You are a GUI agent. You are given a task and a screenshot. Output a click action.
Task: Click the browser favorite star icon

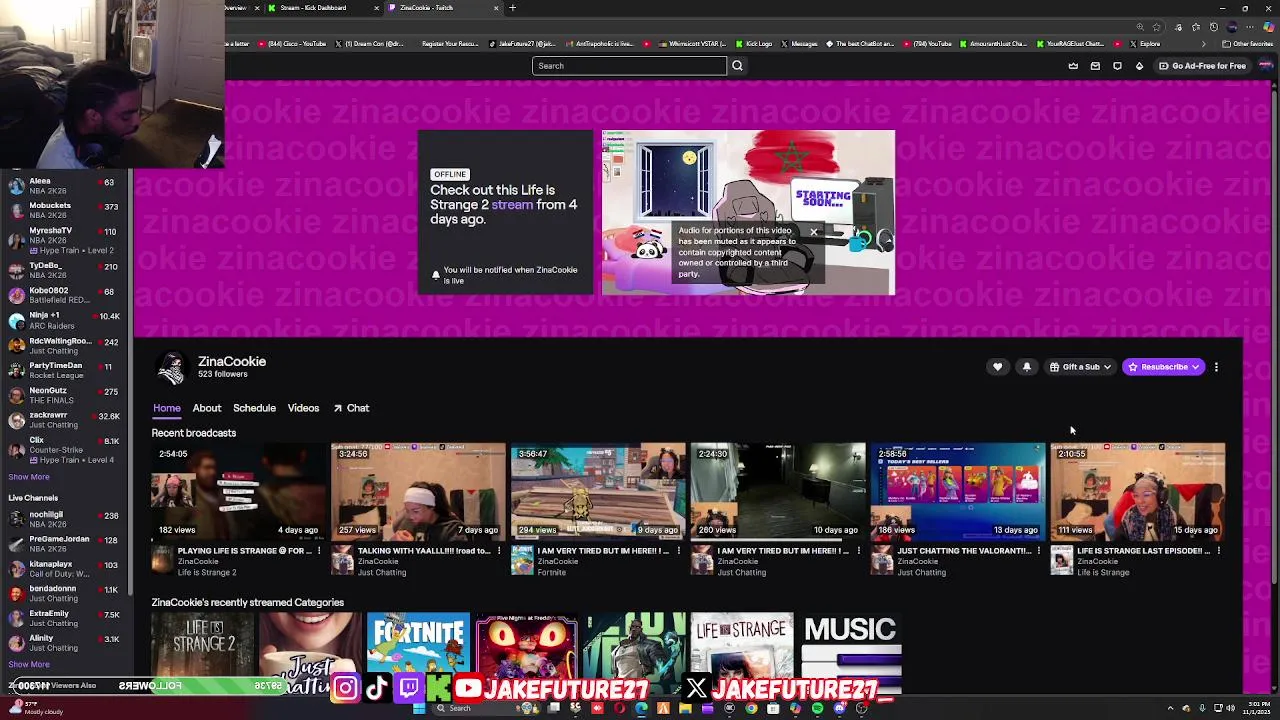1157,27
